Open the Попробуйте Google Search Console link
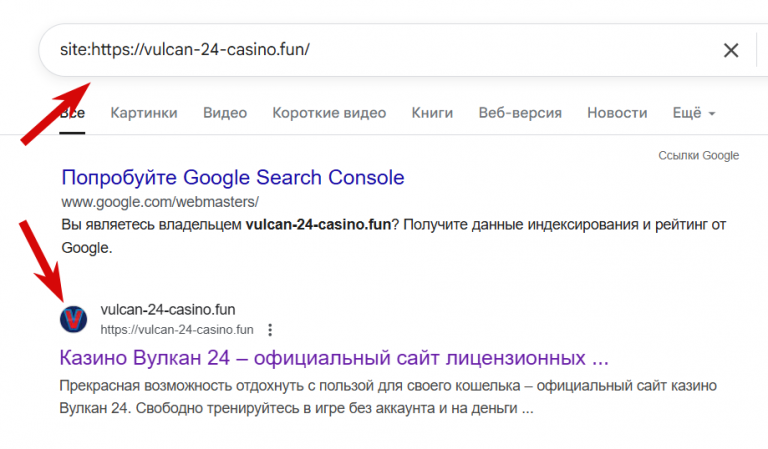The image size is (768, 449). (x=233, y=177)
